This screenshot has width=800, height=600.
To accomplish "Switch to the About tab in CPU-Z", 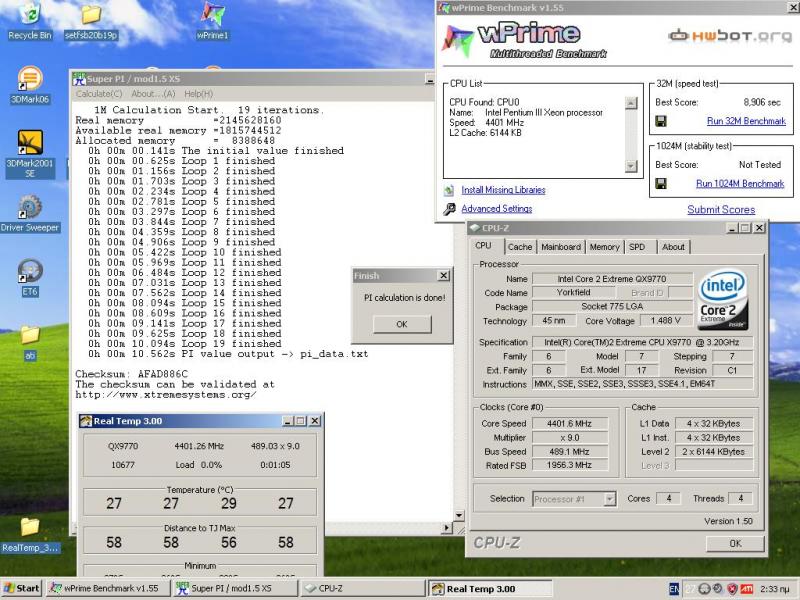I will coord(673,247).
